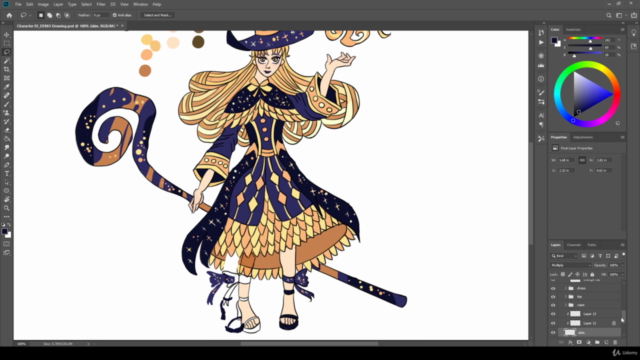Toggle link width and height in Properties
Screen dimensions: 640x360
pos(582,160)
